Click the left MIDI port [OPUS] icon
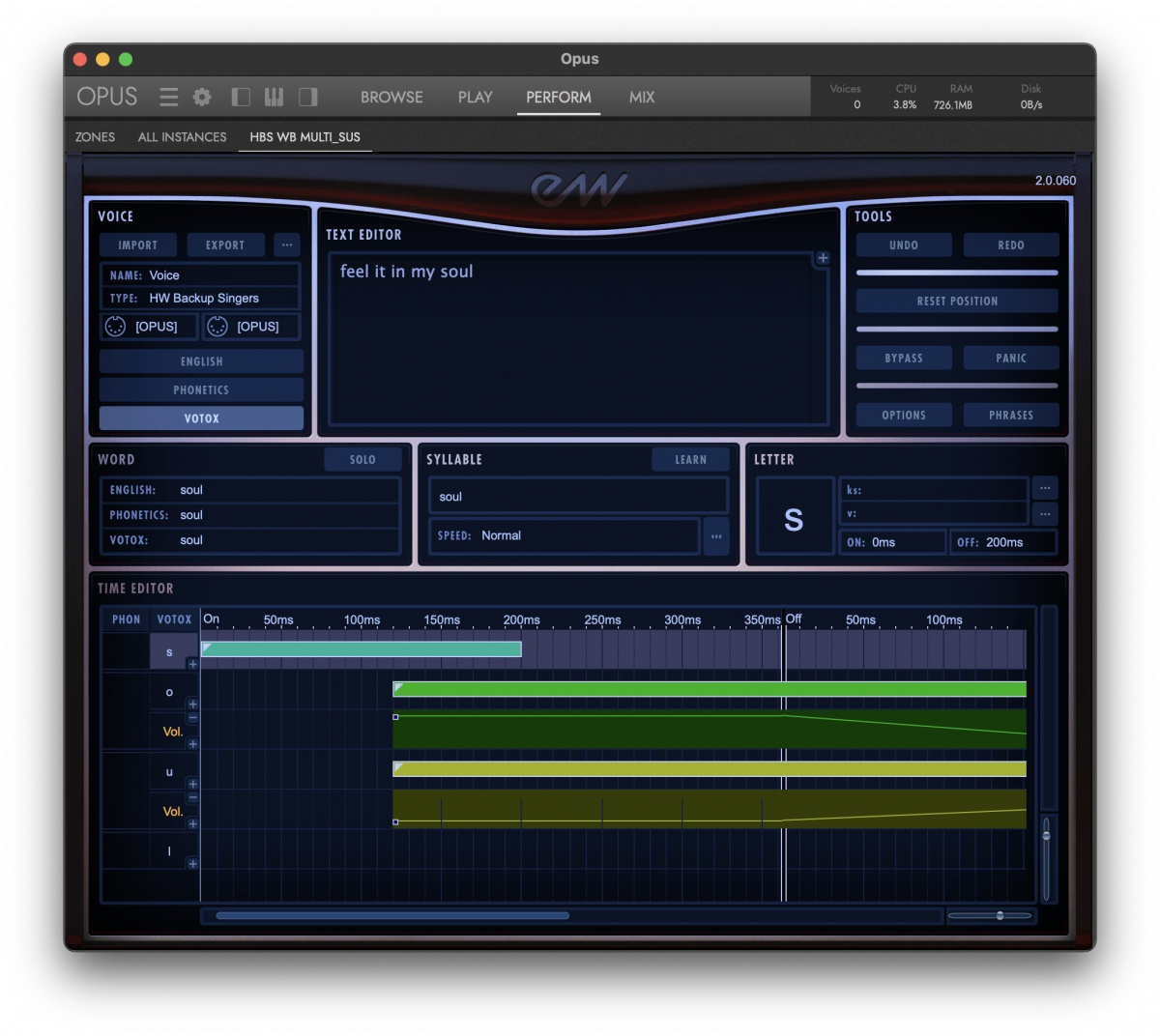 (x=115, y=327)
